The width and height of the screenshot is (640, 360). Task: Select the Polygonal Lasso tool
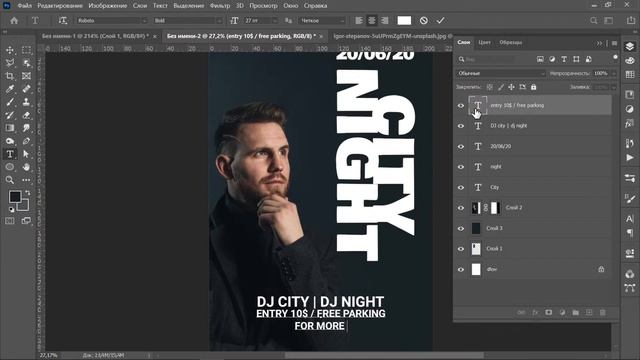pos(10,63)
